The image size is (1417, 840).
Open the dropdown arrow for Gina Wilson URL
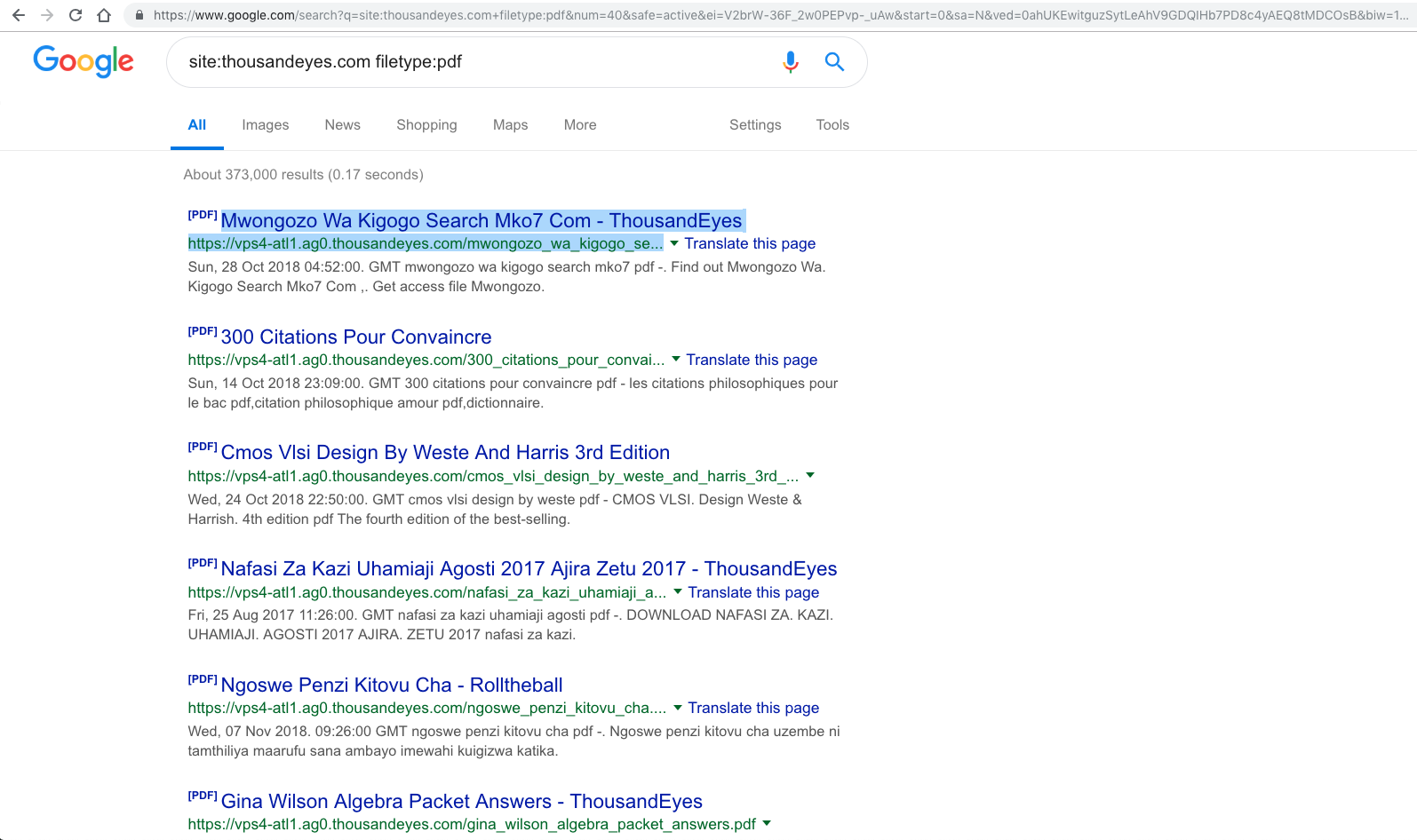point(767,824)
